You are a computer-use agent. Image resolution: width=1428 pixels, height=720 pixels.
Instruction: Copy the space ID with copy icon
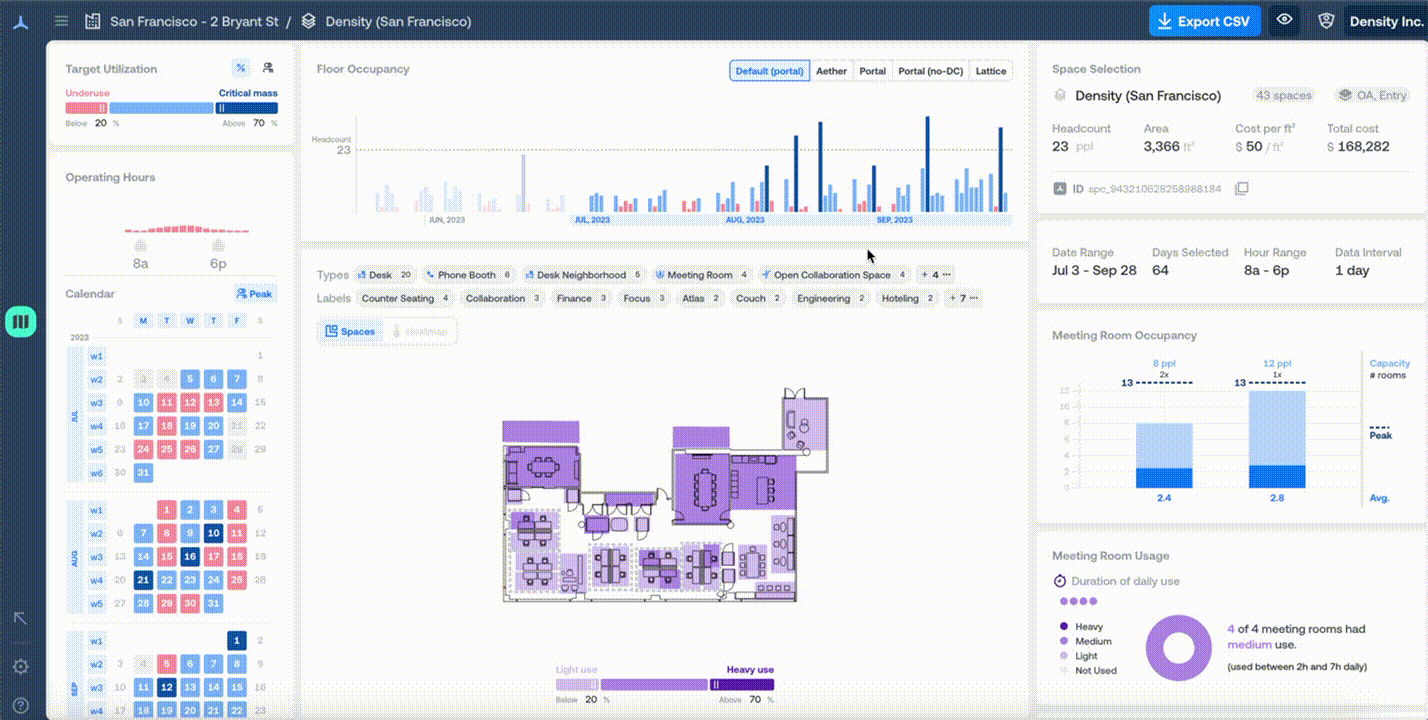1241,188
